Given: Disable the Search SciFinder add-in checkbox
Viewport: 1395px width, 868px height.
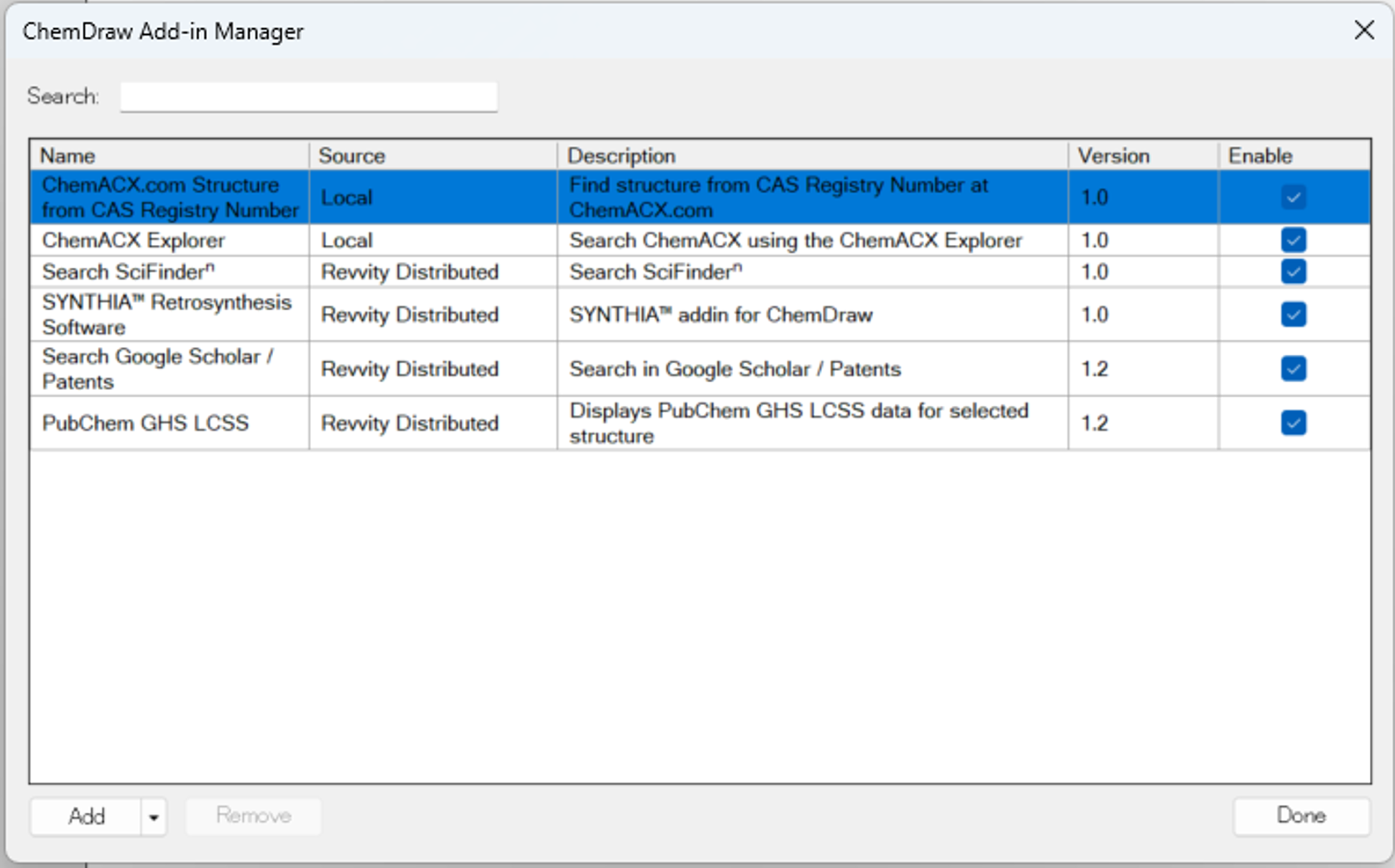Looking at the screenshot, I should point(1293,272).
